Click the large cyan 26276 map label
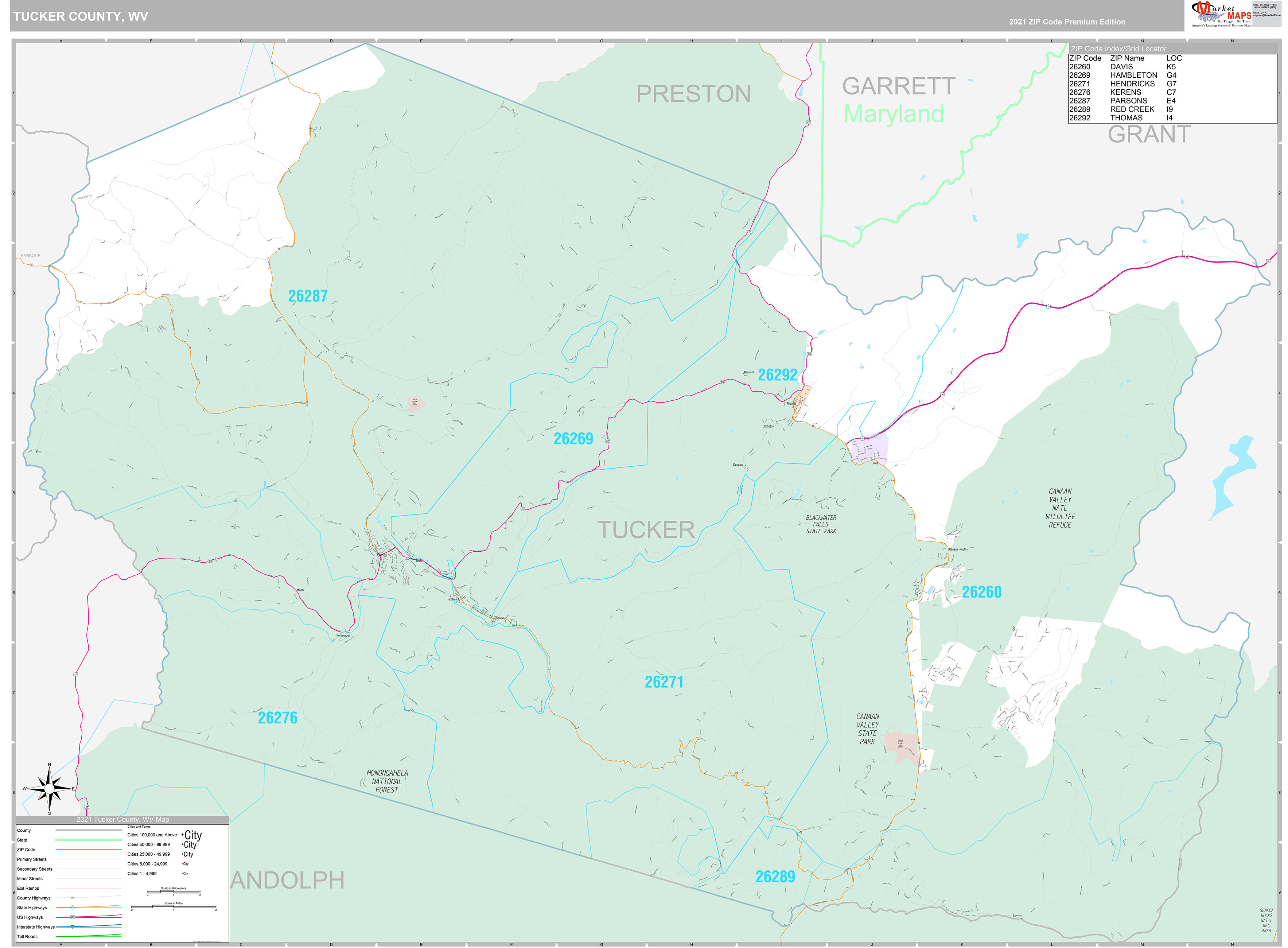 tap(278, 718)
